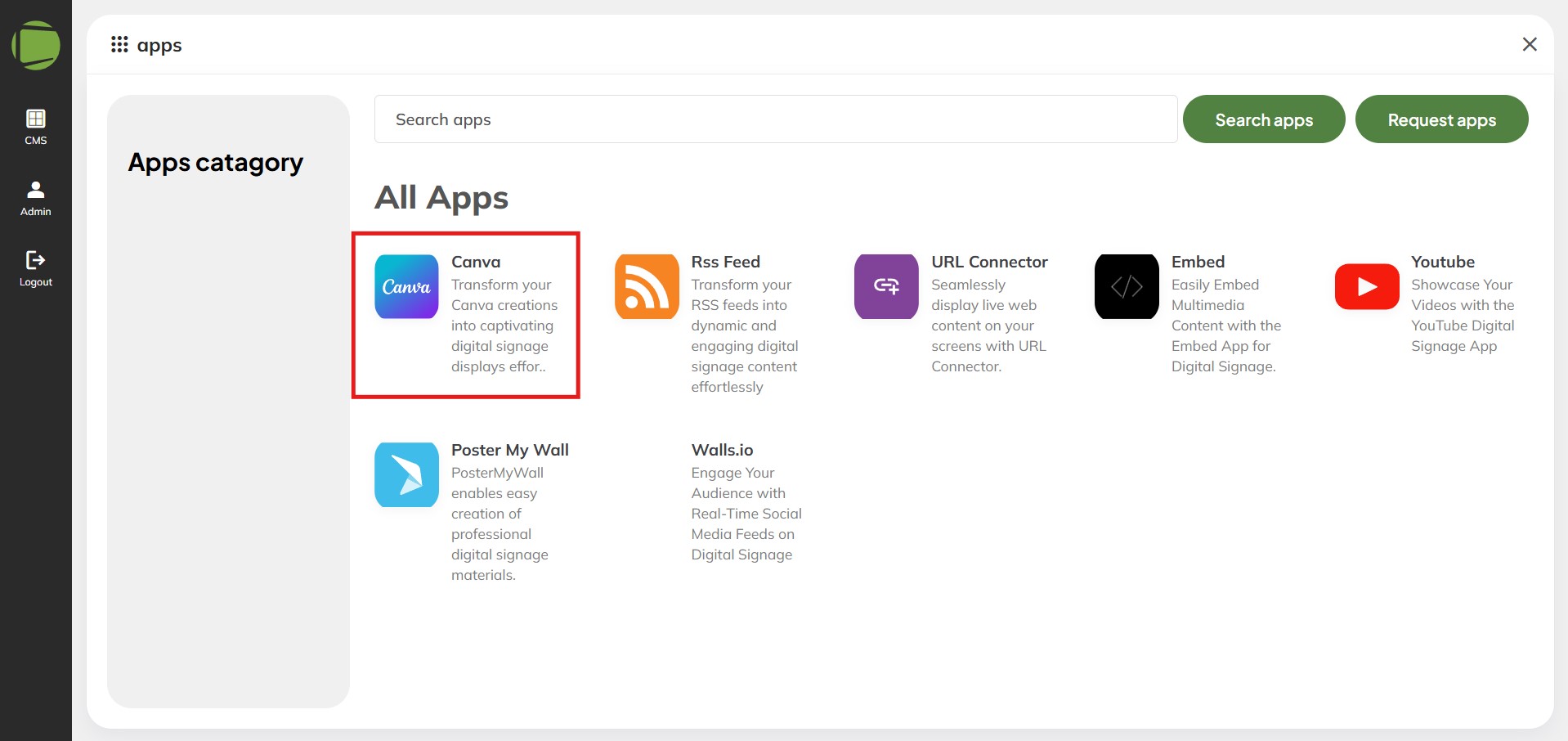Click the Apps catagory heading
The width and height of the screenshot is (1568, 741).
pos(216,163)
